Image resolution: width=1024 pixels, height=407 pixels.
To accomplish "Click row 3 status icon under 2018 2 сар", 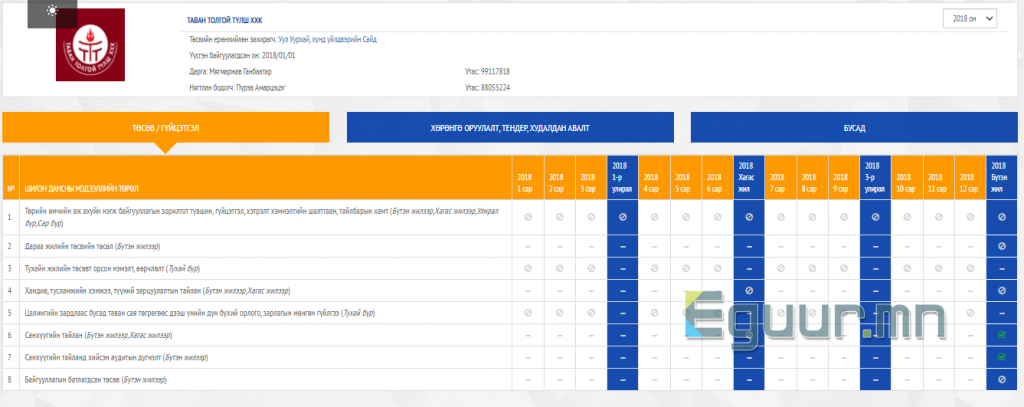I will coord(557,268).
